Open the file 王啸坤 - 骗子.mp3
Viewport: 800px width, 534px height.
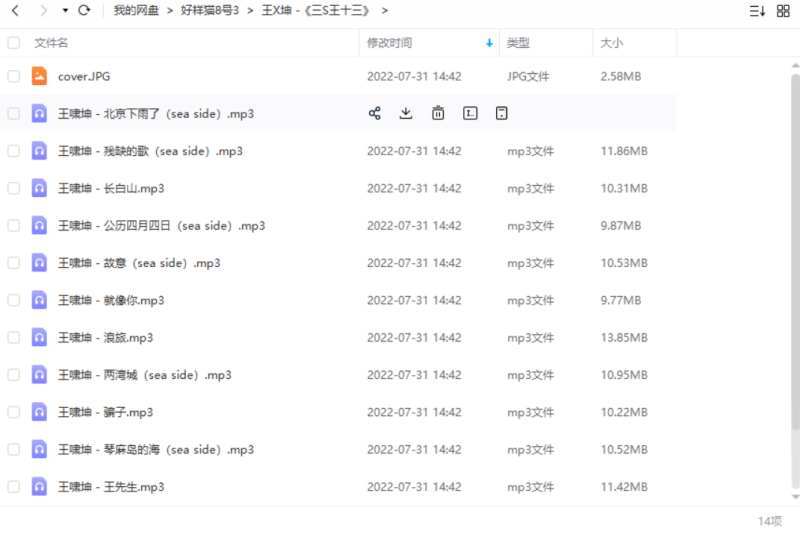coord(105,412)
